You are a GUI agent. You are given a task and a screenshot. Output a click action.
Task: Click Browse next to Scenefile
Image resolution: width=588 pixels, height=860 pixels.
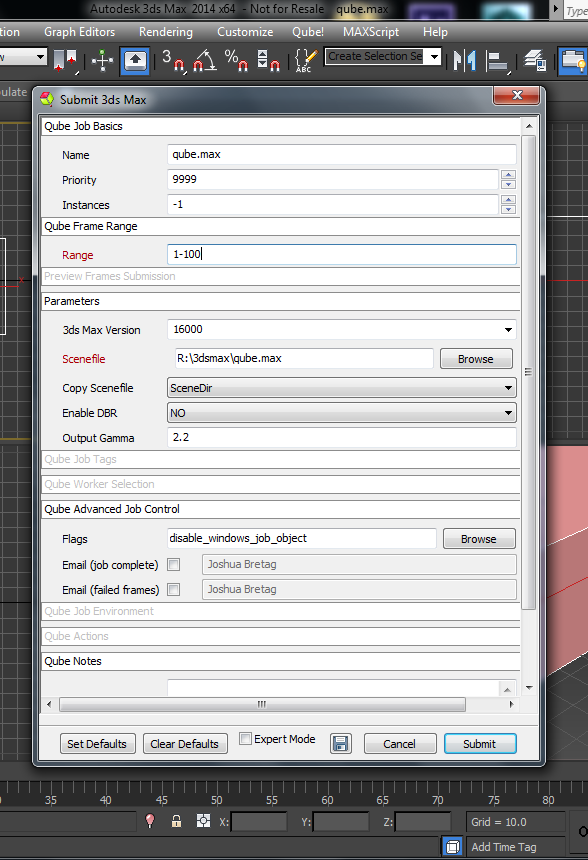click(476, 359)
